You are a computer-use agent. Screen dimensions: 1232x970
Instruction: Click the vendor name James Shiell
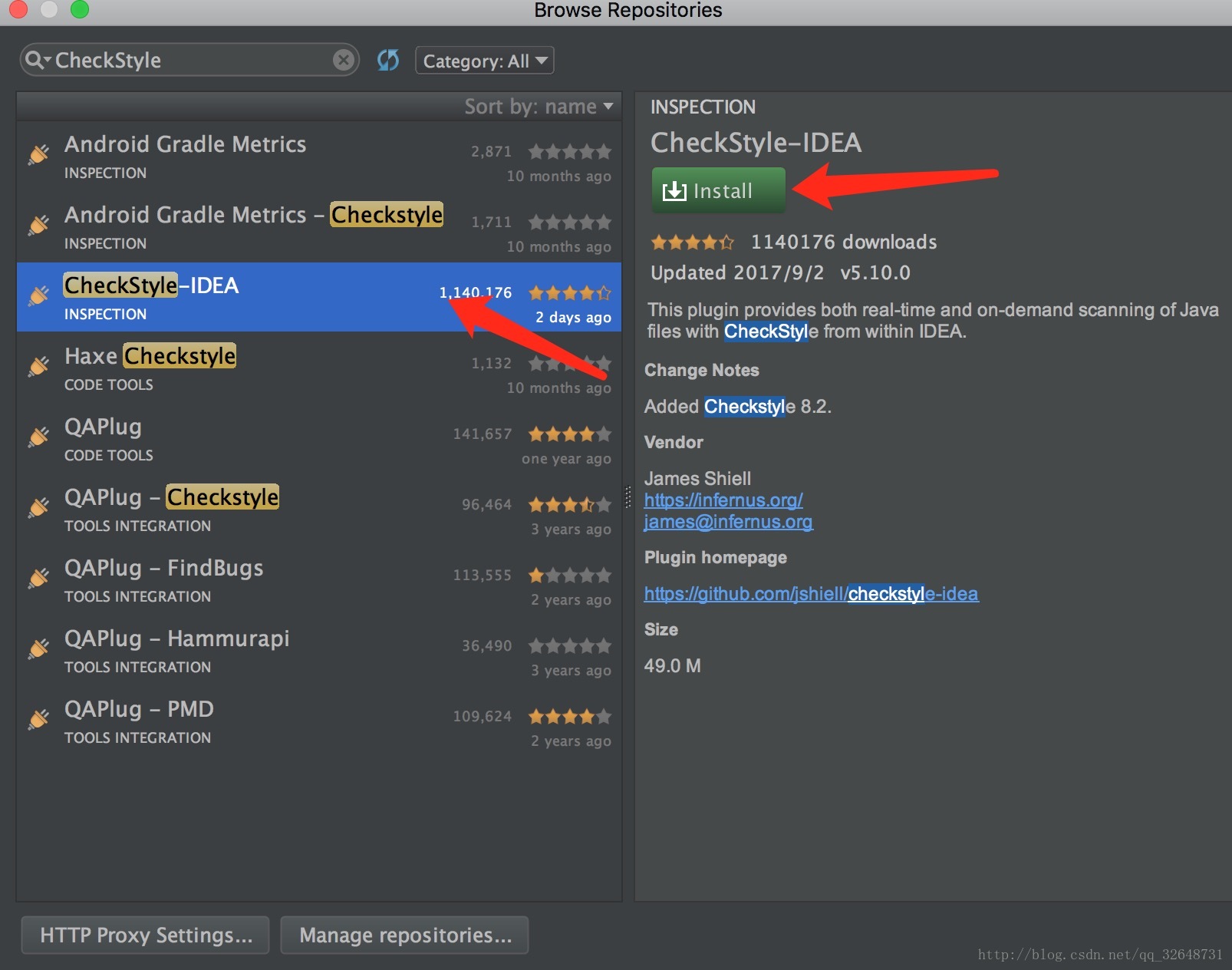point(697,479)
